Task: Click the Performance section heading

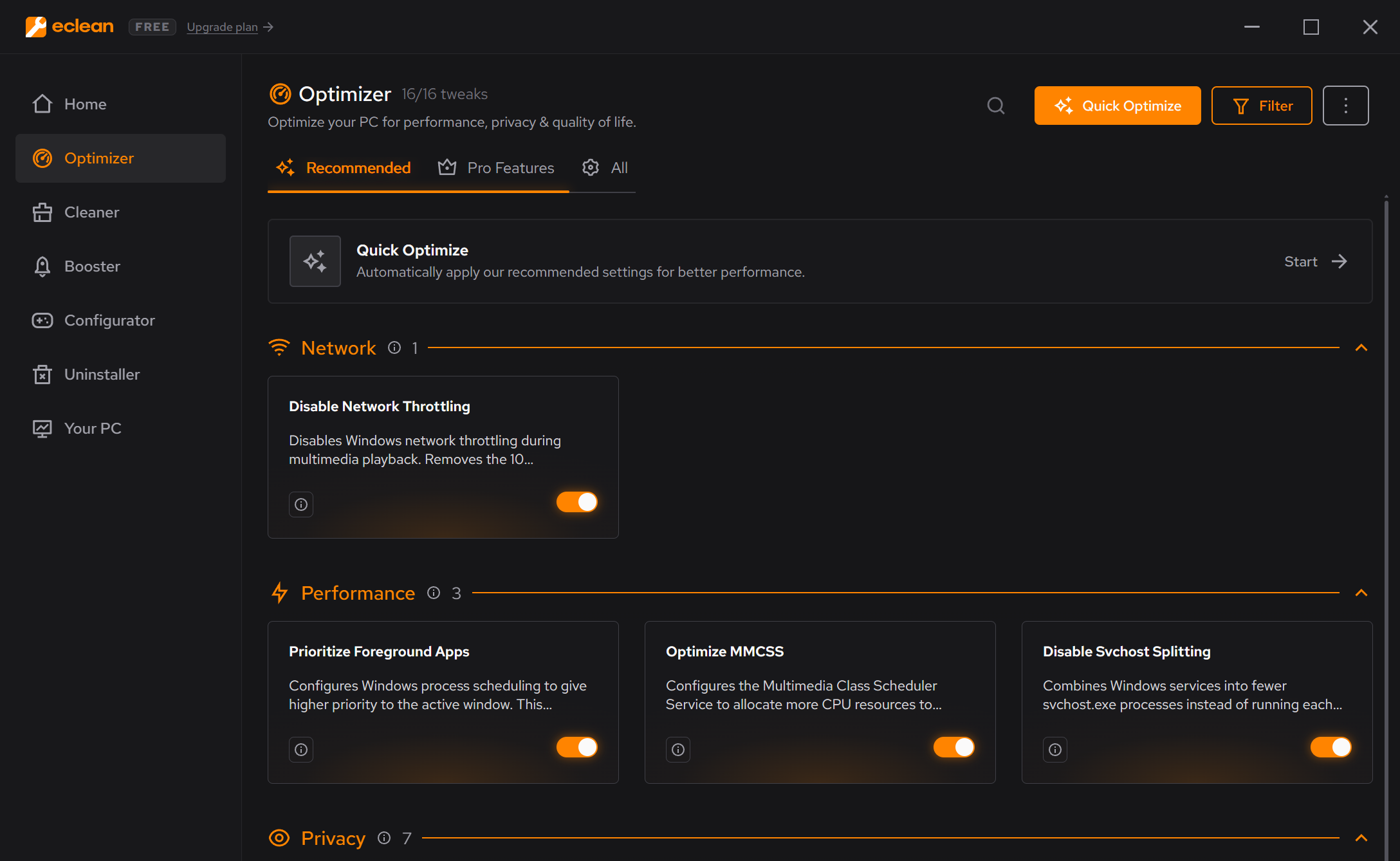Action: coord(358,593)
